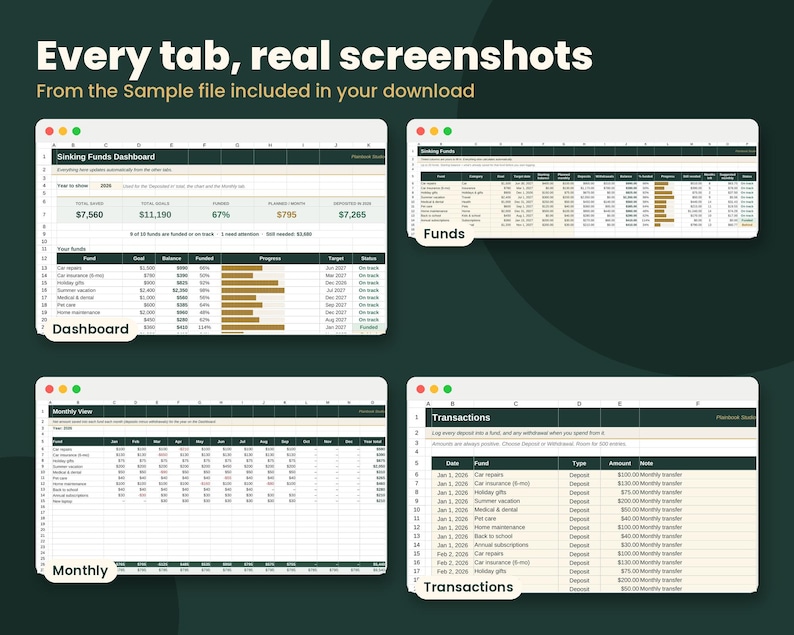
Task: Click the 'Year total' header in Monthly window
Action: (x=374, y=442)
